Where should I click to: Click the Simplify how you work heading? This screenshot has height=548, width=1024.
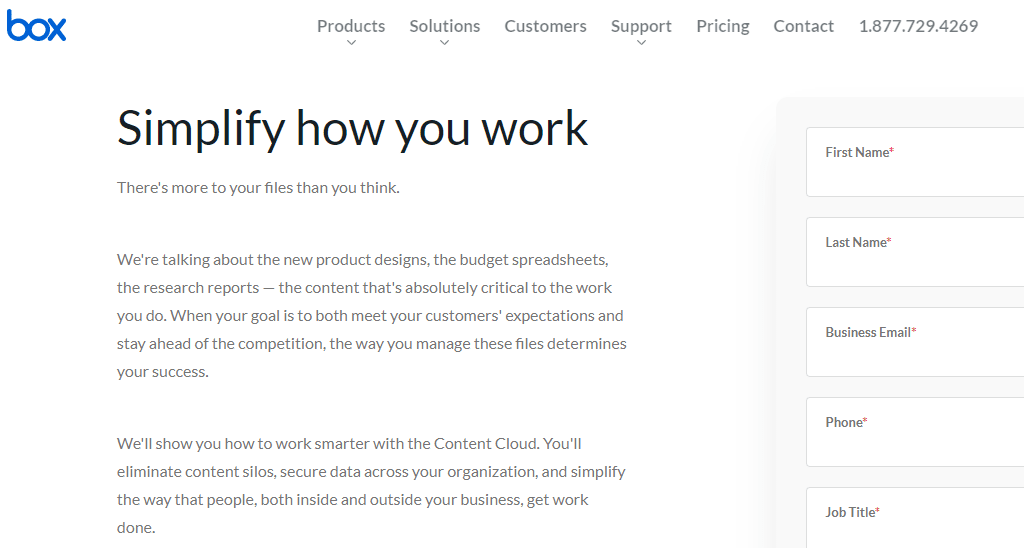[x=353, y=129]
